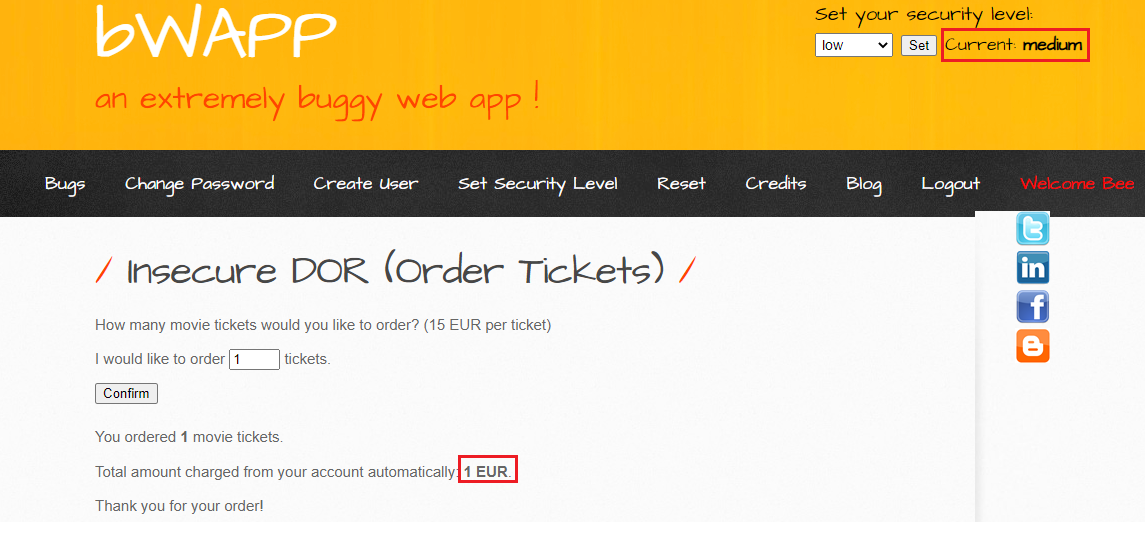Click the 'Set your security level:' label

point(924,15)
